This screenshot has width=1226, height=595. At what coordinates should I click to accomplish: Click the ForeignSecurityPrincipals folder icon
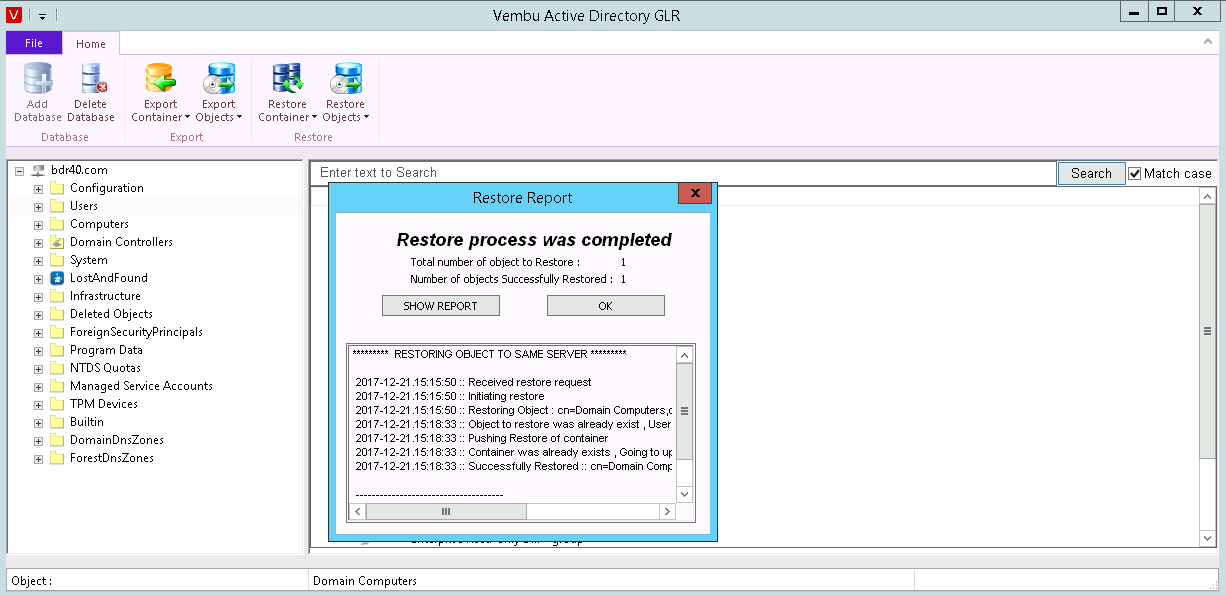[x=57, y=332]
